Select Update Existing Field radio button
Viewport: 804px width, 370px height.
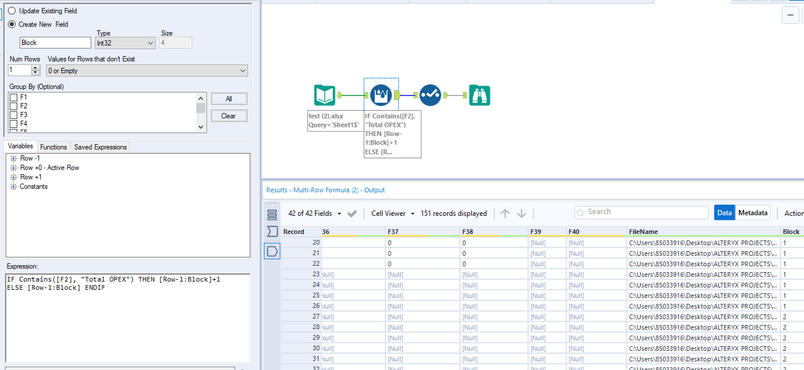(12, 10)
